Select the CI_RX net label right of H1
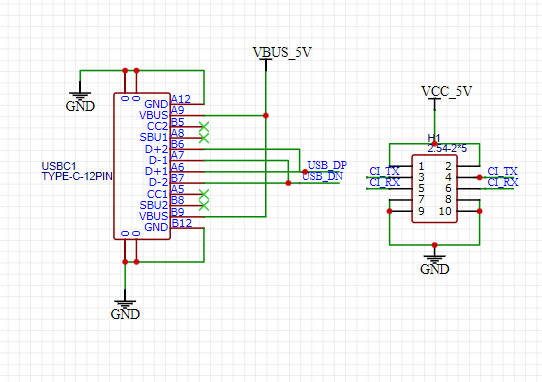Viewport: 542px width, 382px height. 503,182
